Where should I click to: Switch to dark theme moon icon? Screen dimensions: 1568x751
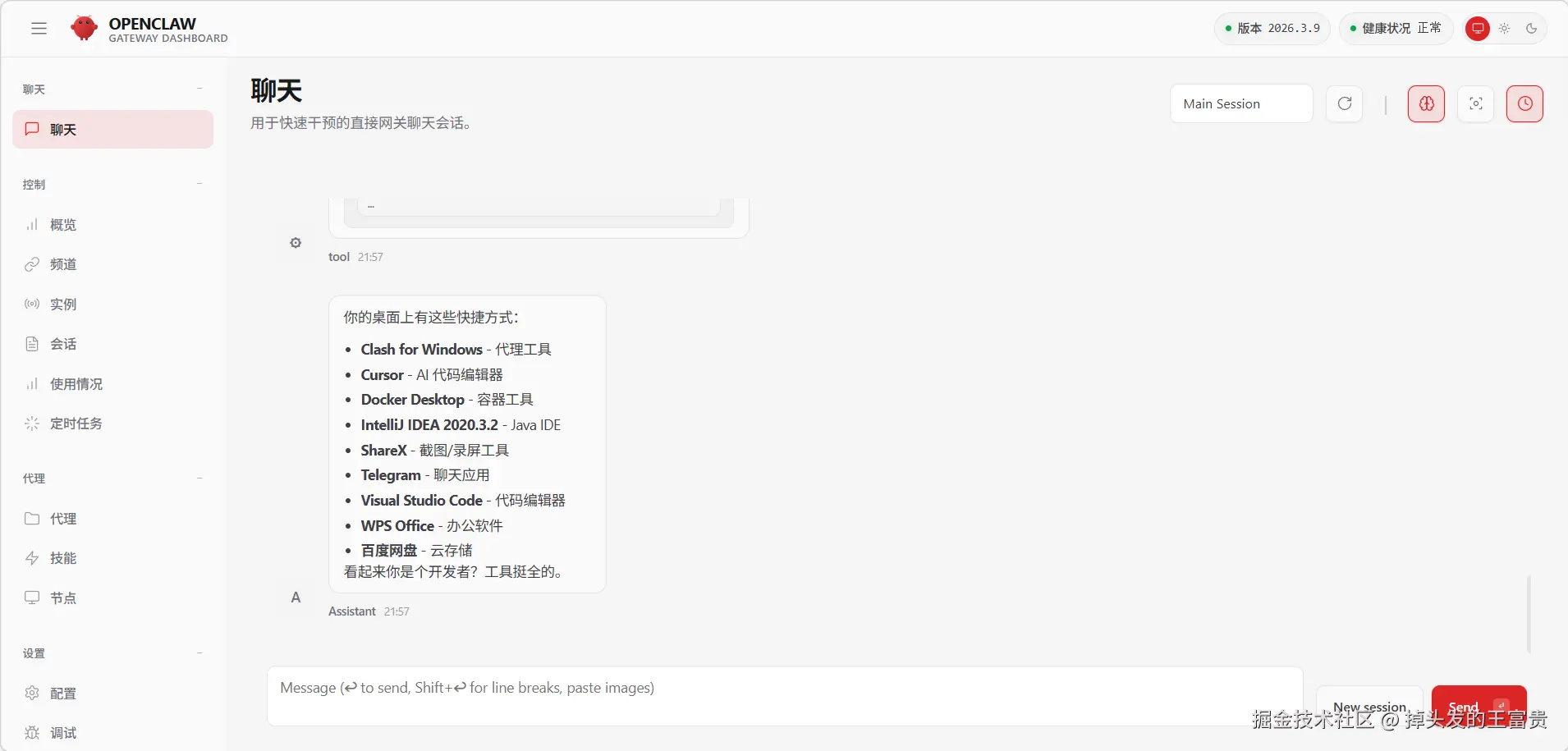pos(1531,29)
